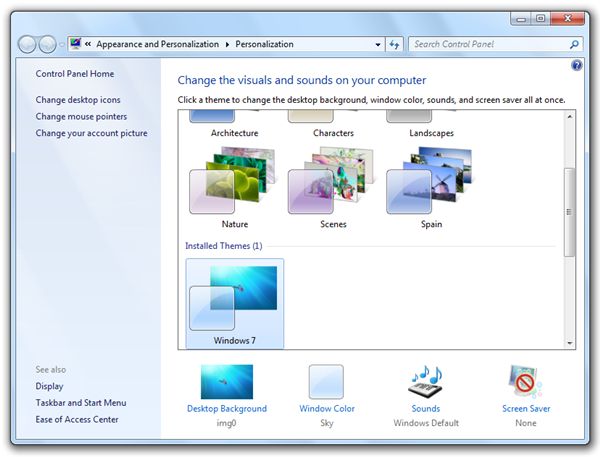Click in the Search Control Panel field
The image size is (600, 457).
[x=485, y=45]
